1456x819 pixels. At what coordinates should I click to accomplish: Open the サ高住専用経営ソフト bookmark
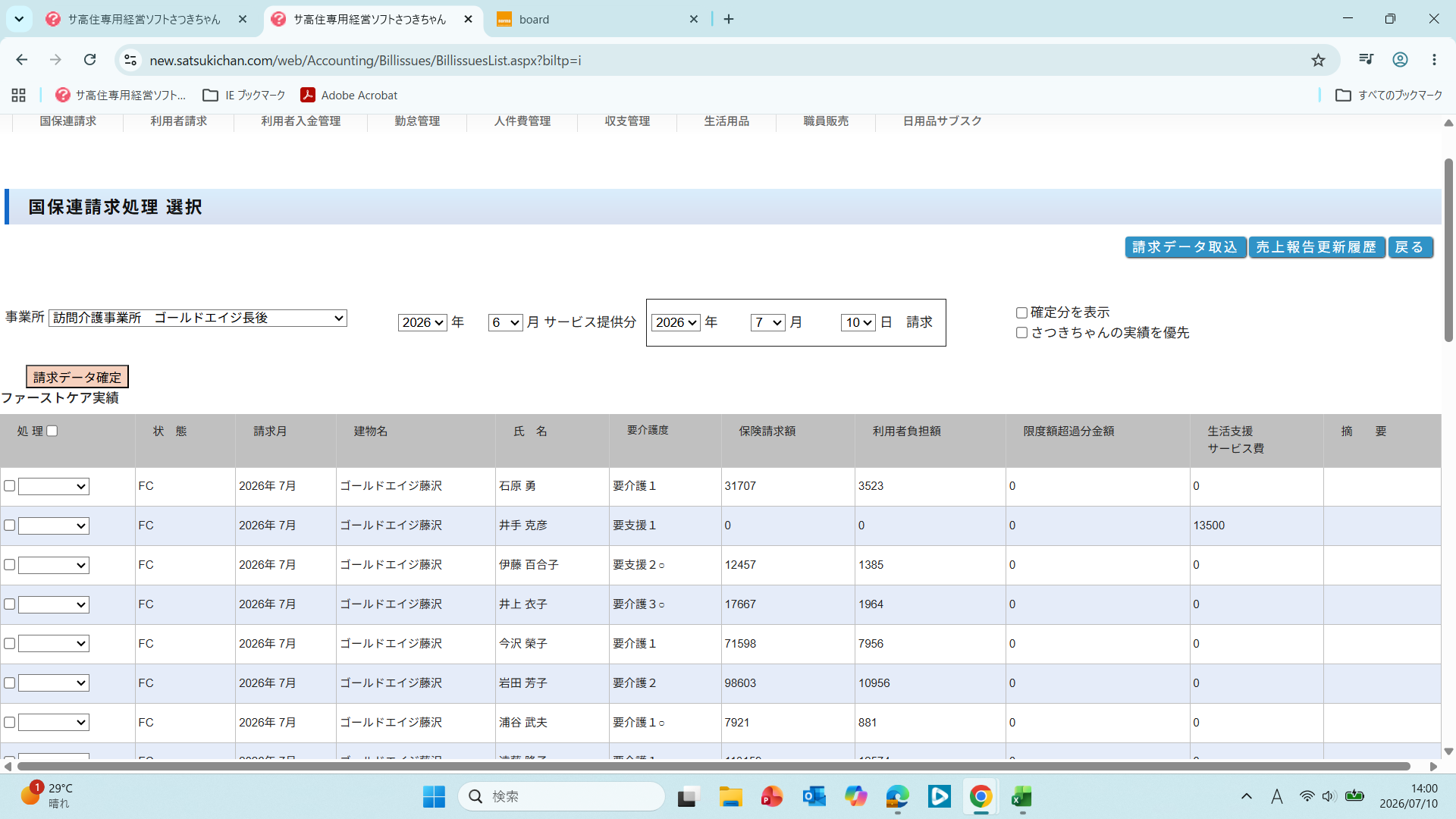[121, 95]
